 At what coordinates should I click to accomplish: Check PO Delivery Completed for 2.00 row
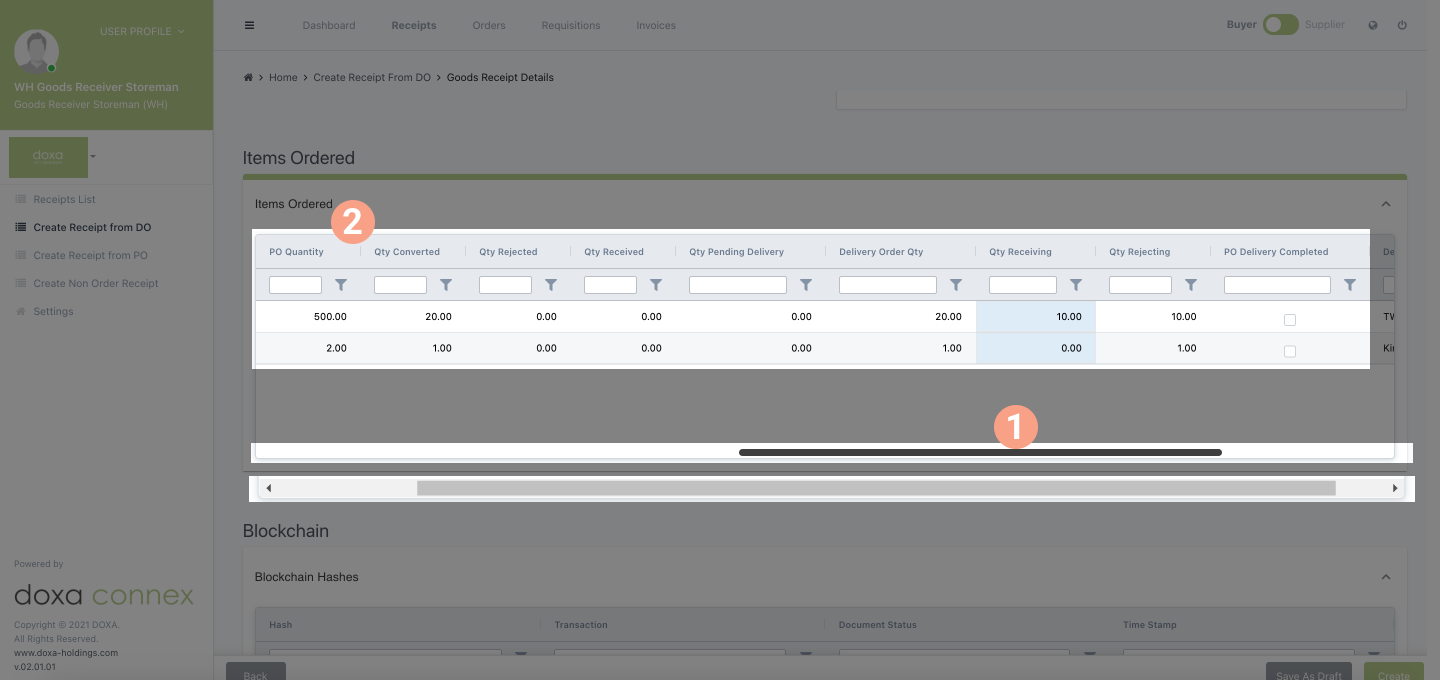click(x=1290, y=351)
